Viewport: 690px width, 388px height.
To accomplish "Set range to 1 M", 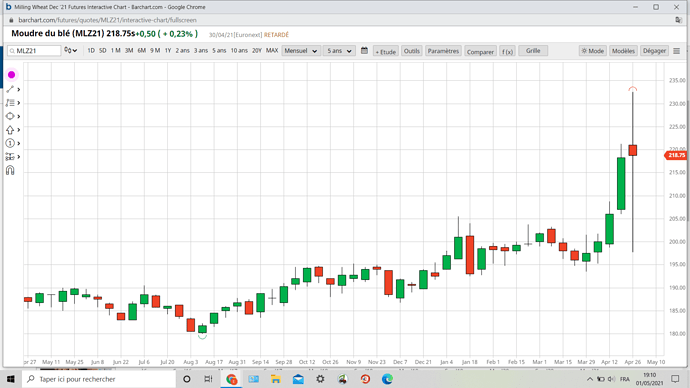I will 116,51.
